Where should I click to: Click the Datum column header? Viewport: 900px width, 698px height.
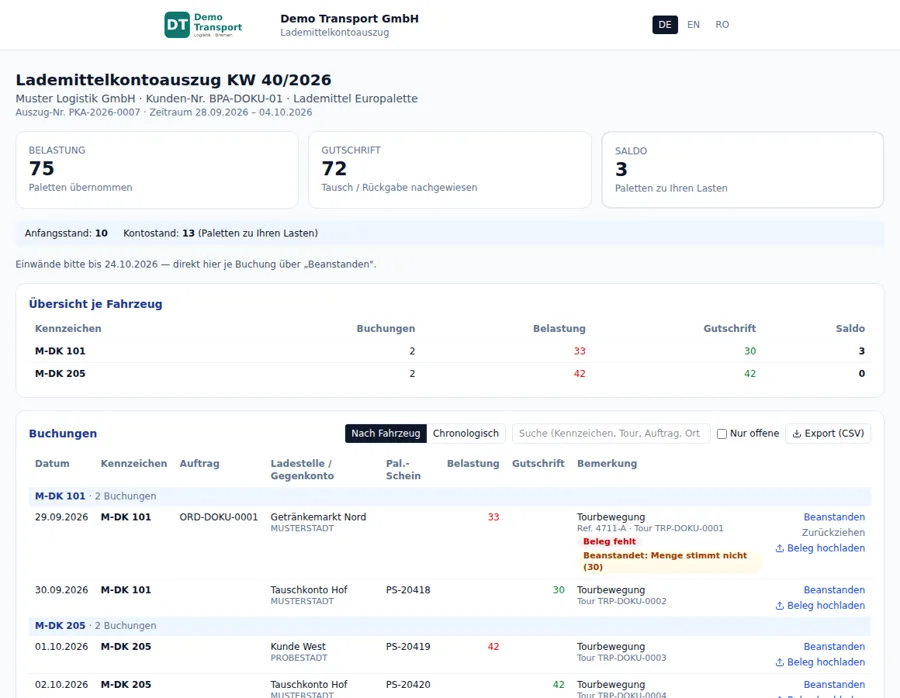point(52,464)
